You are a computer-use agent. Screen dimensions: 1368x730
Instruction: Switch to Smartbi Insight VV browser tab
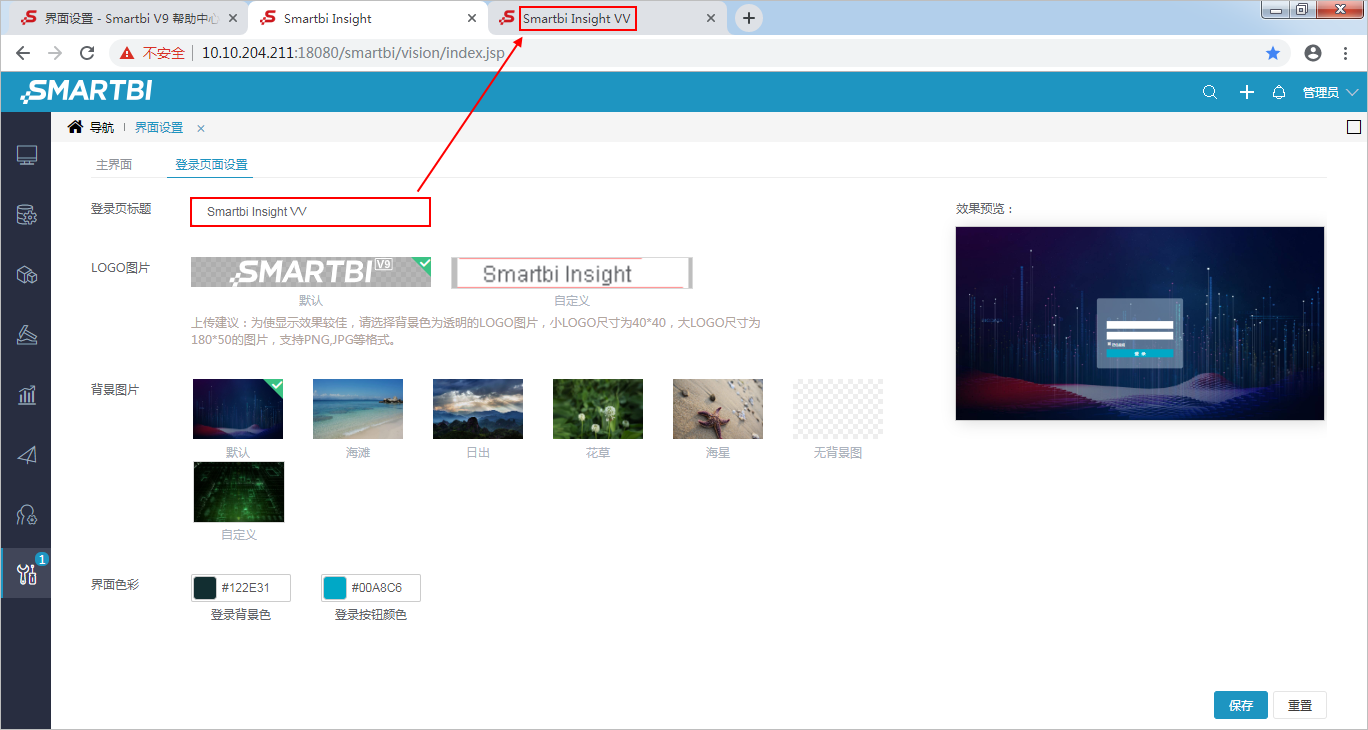click(x=607, y=18)
